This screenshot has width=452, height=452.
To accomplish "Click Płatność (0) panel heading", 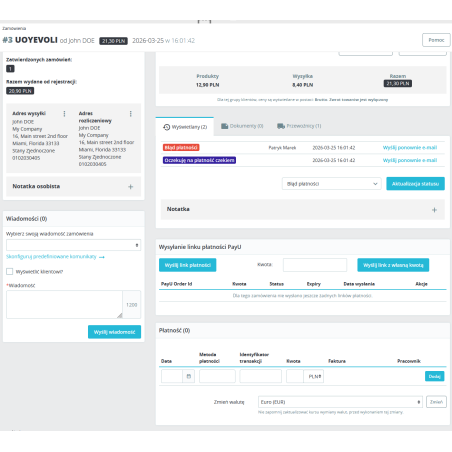I will click(174, 330).
